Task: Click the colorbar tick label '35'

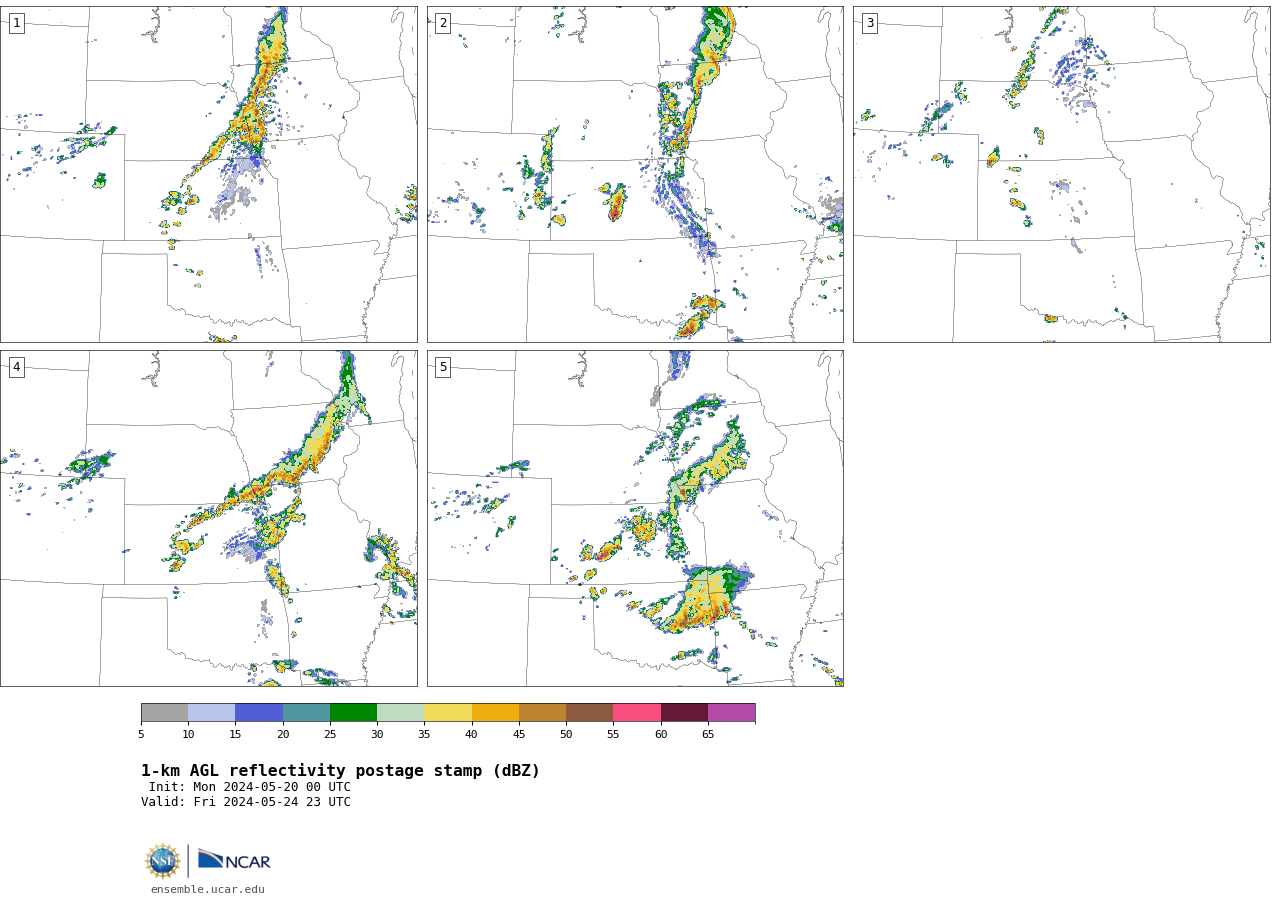Action: pyautogui.click(x=424, y=735)
